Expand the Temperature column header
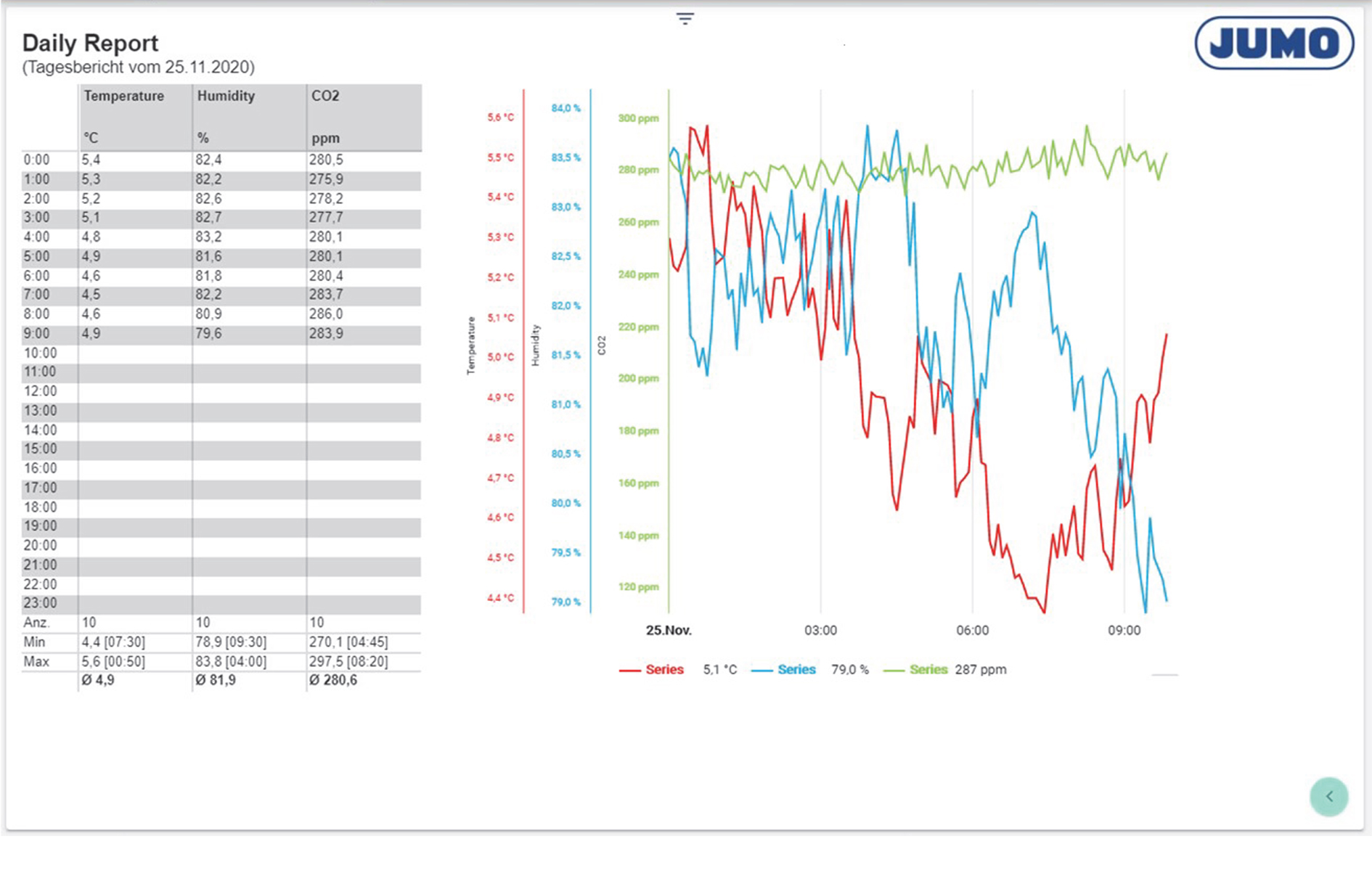This screenshot has height=876, width=1372. click(x=123, y=96)
